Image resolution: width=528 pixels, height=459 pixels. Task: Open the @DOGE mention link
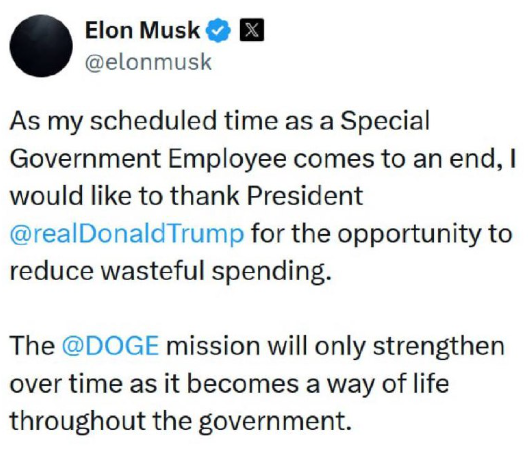coord(110,346)
